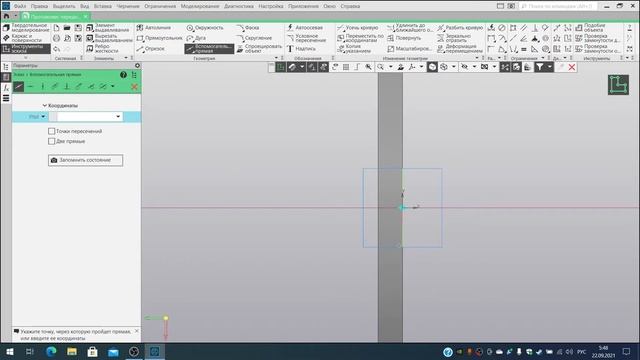Click the save document icon
This screenshot has height=360, width=640.
tap(78, 28)
